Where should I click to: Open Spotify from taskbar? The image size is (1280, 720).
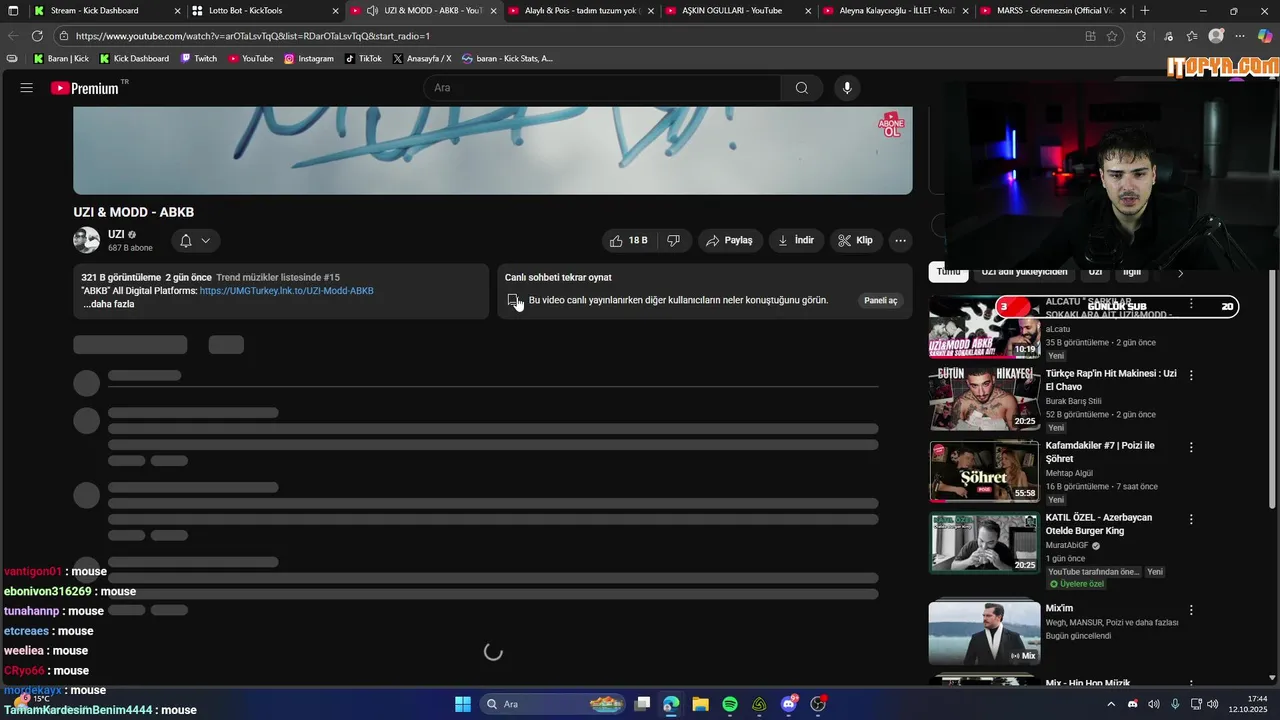point(730,704)
